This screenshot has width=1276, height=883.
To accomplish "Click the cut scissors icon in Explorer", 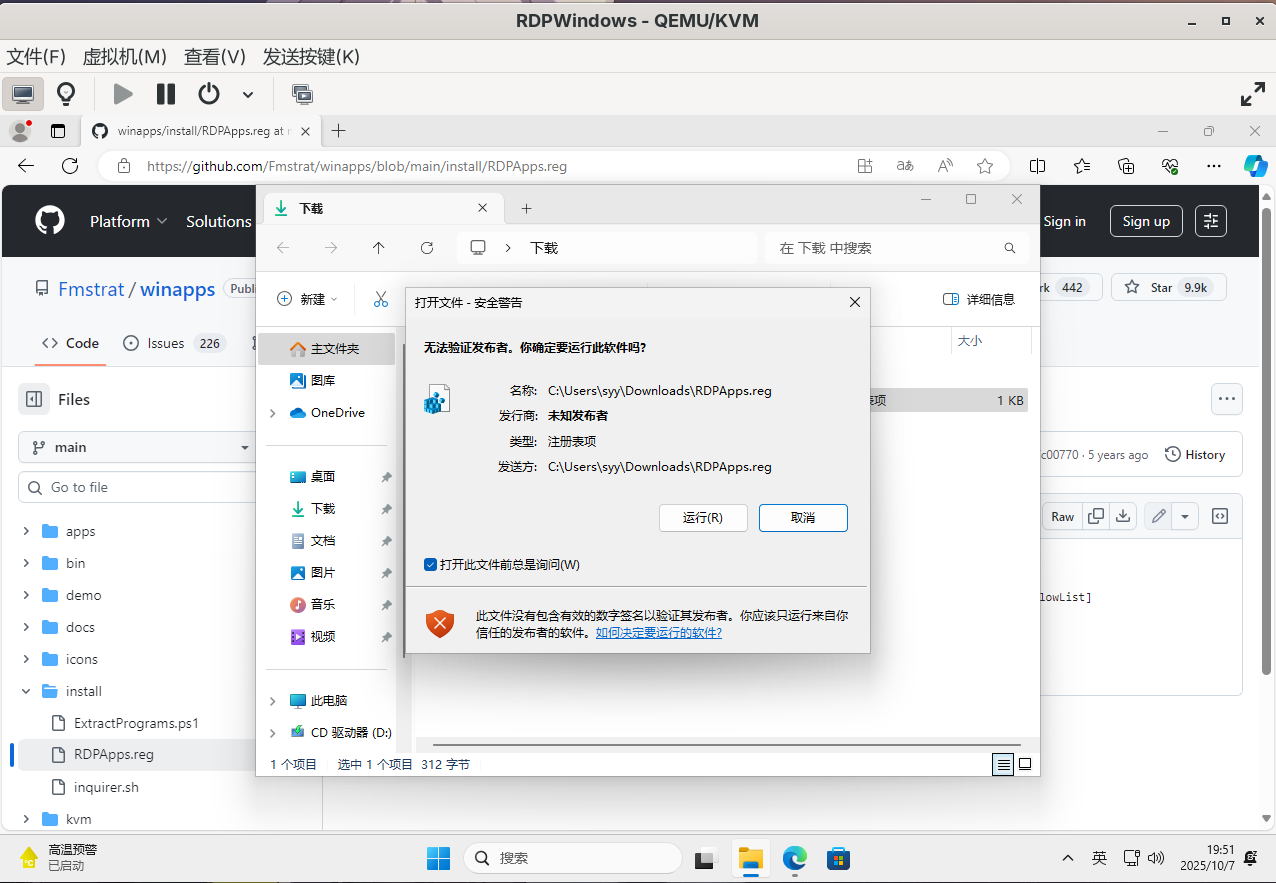I will (x=381, y=299).
